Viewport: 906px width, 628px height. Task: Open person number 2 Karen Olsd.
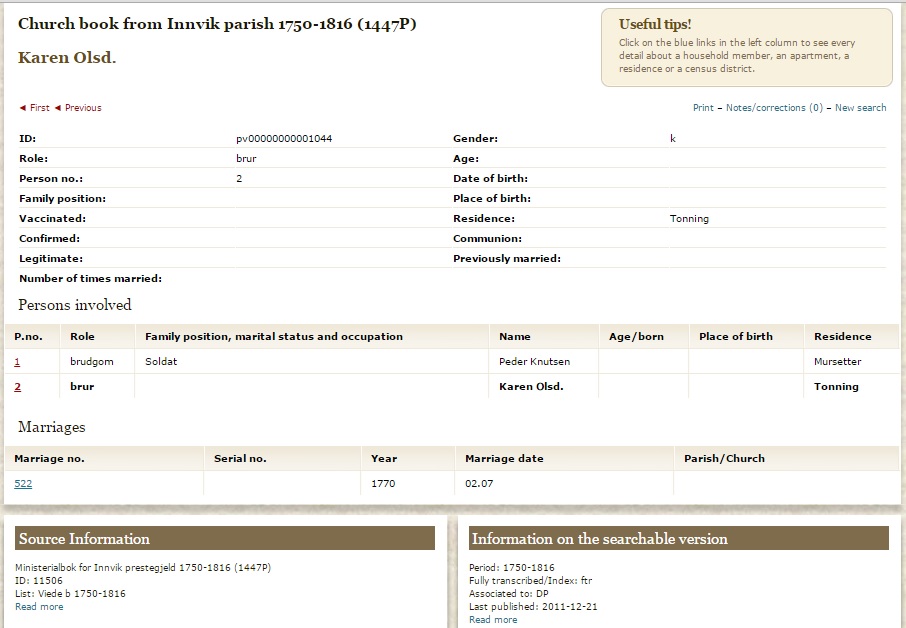(17, 387)
